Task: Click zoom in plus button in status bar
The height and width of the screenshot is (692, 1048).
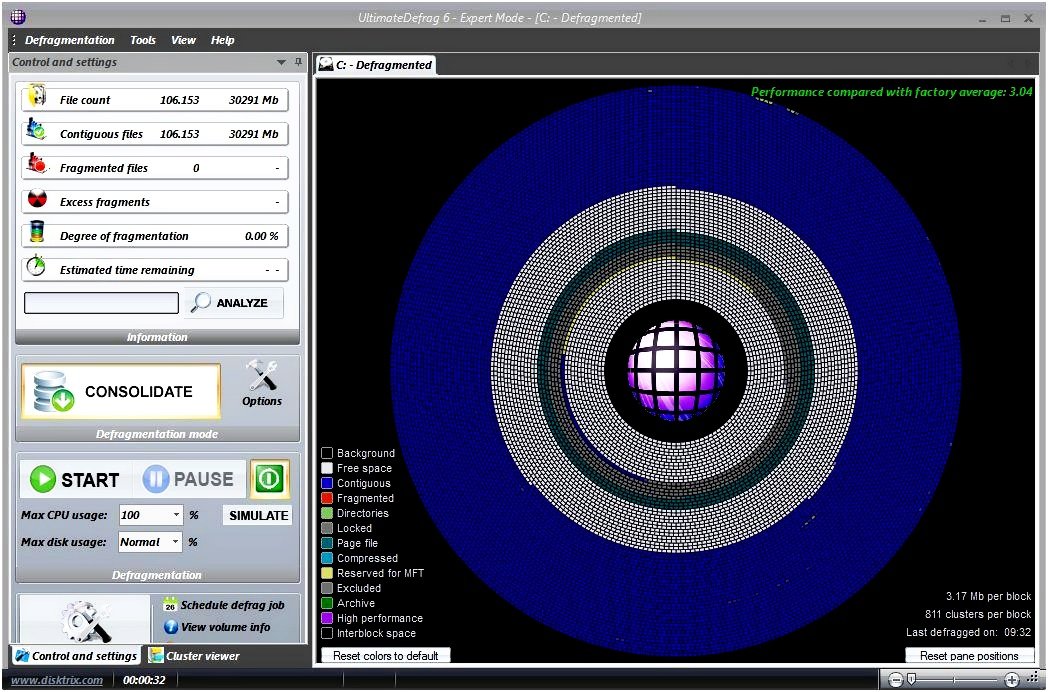Action: 1012,680
